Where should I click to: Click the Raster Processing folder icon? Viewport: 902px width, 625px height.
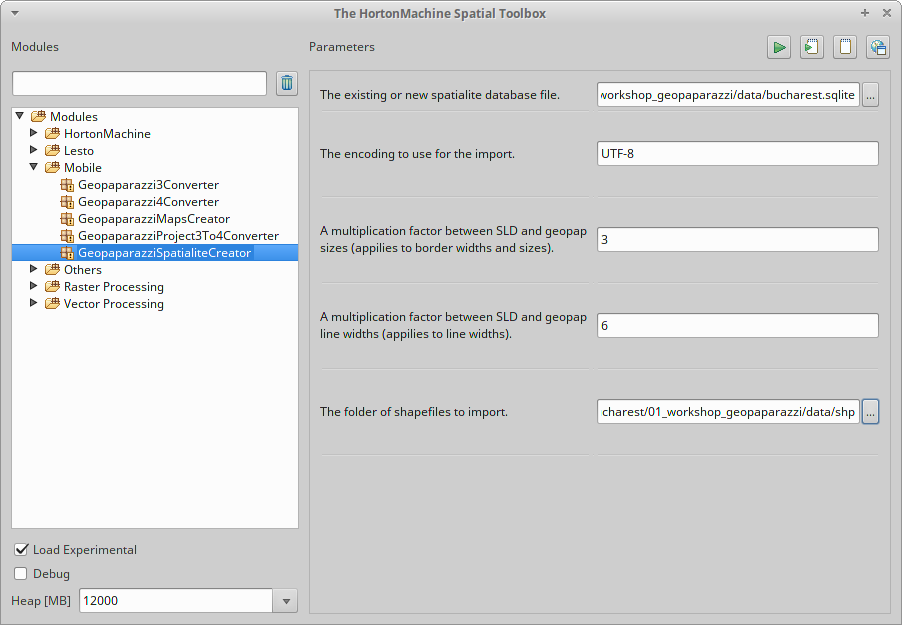click(x=52, y=287)
